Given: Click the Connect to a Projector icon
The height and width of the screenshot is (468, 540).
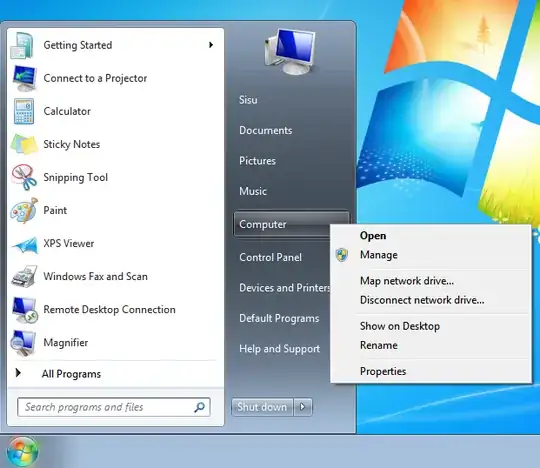Looking at the screenshot, I should 24,78.
